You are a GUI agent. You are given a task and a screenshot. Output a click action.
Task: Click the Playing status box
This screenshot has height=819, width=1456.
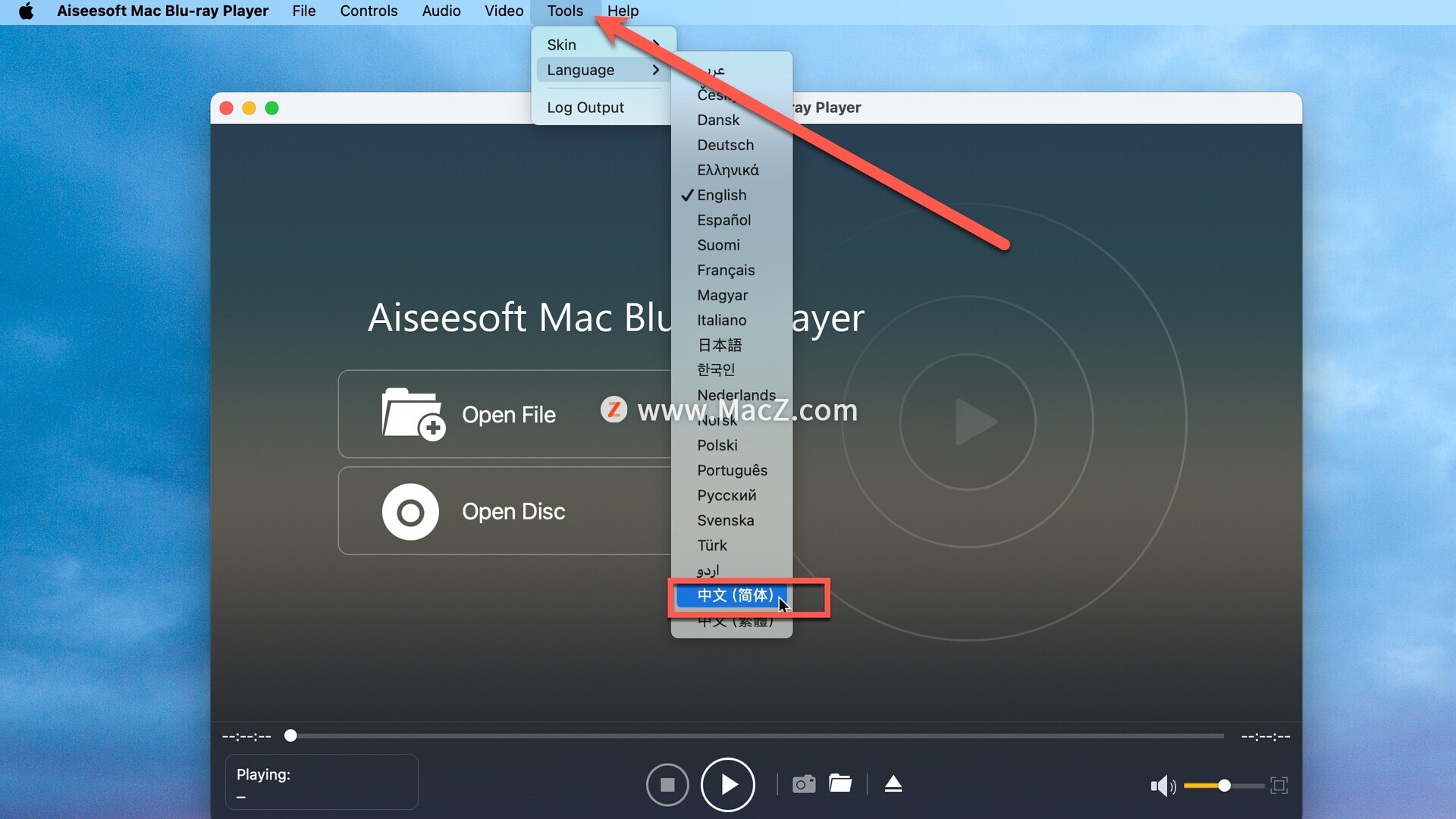pyautogui.click(x=322, y=782)
